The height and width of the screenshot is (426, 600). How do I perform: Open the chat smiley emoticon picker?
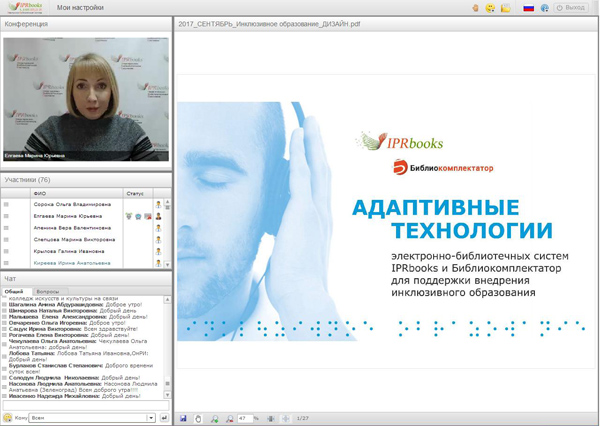point(7,418)
